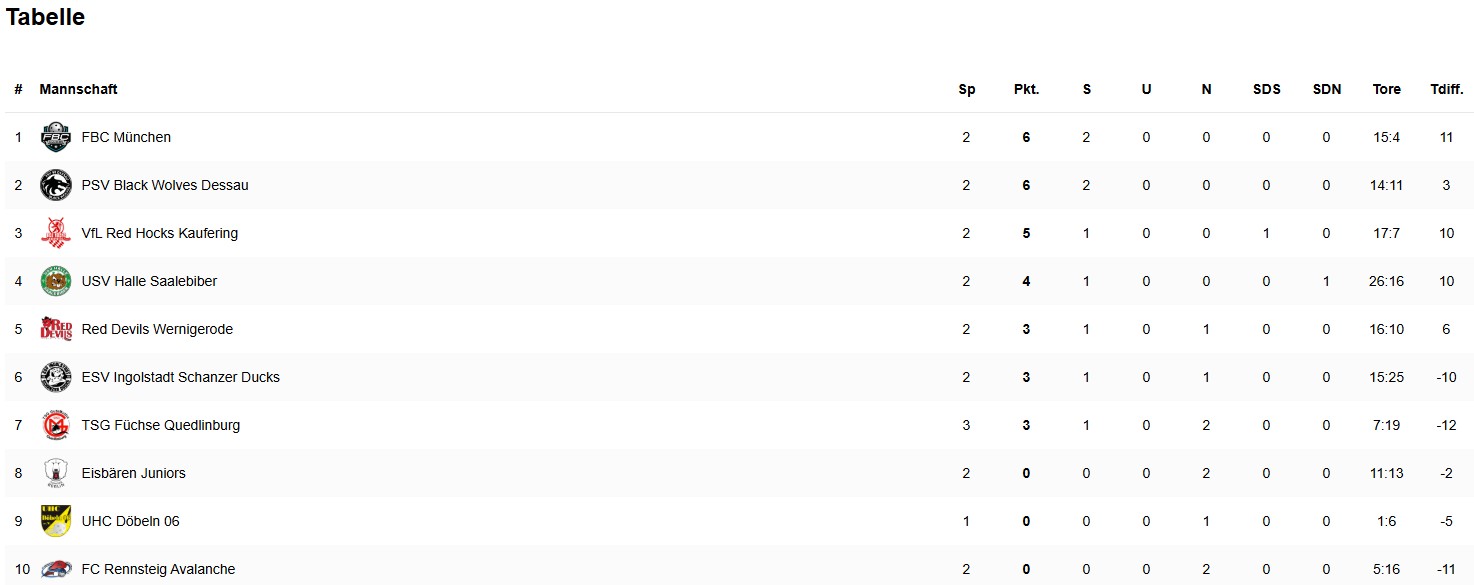Open the PSV Black Wolves Dessau name
Viewport: 1474px width, 585px height.
tap(165, 185)
